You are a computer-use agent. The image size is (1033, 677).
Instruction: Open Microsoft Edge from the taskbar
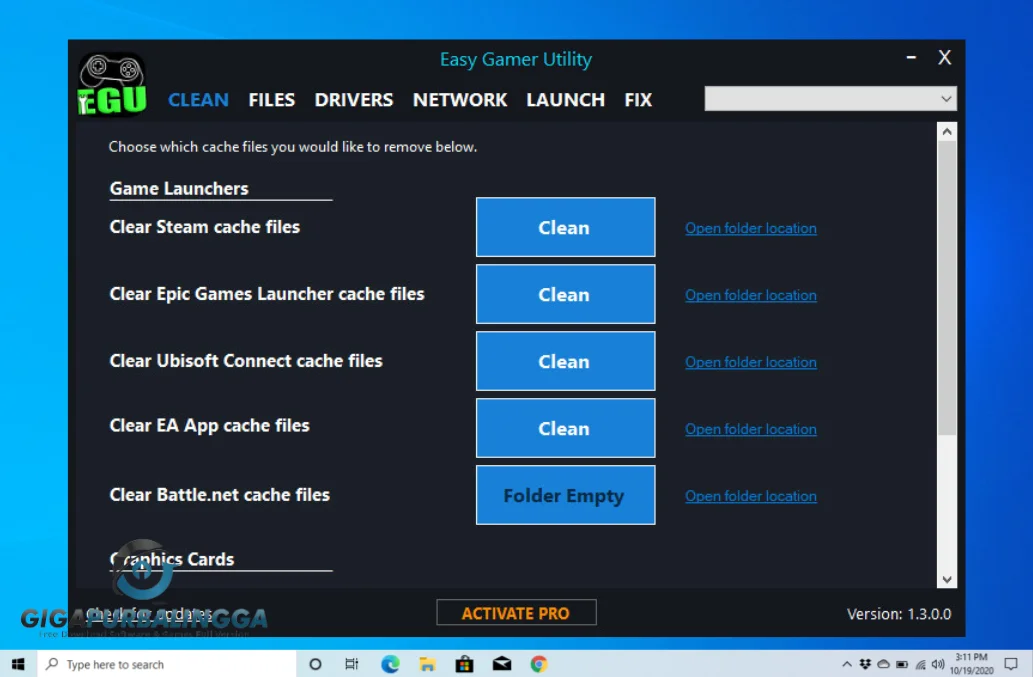pyautogui.click(x=390, y=663)
